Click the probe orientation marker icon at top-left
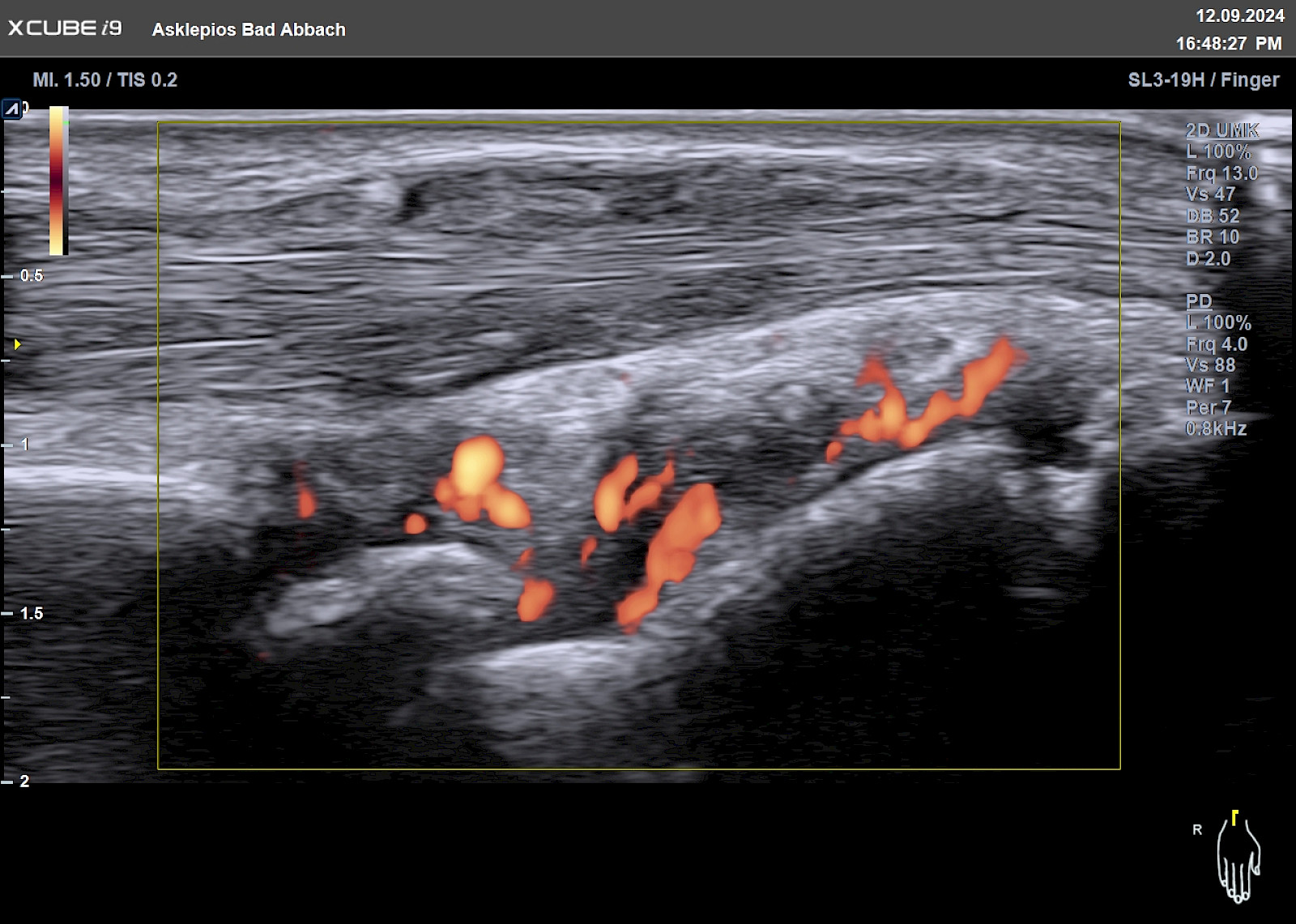Screen dimensions: 1296x924 click(12, 109)
